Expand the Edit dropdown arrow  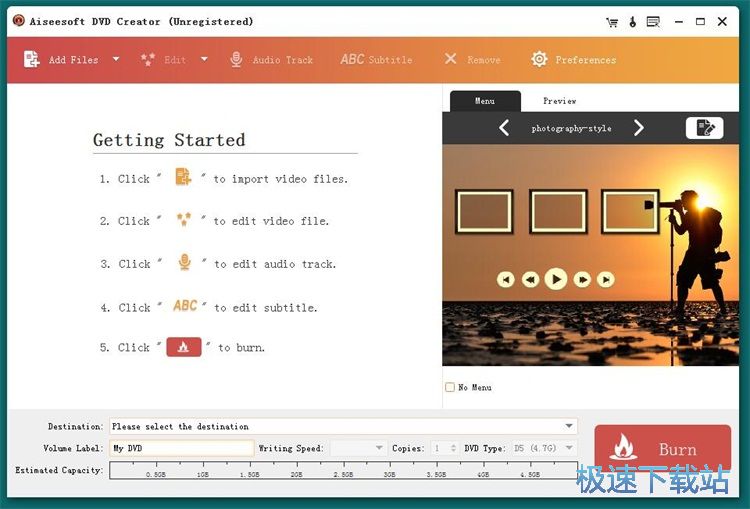pyautogui.click(x=204, y=59)
